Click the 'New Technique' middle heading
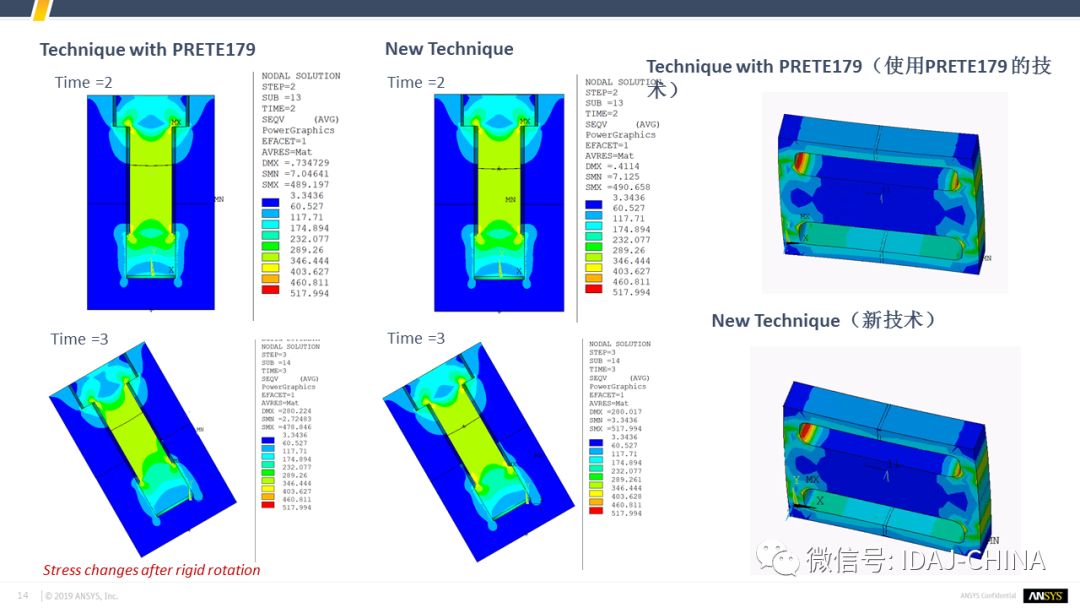The width and height of the screenshot is (1080, 608). 449,49
